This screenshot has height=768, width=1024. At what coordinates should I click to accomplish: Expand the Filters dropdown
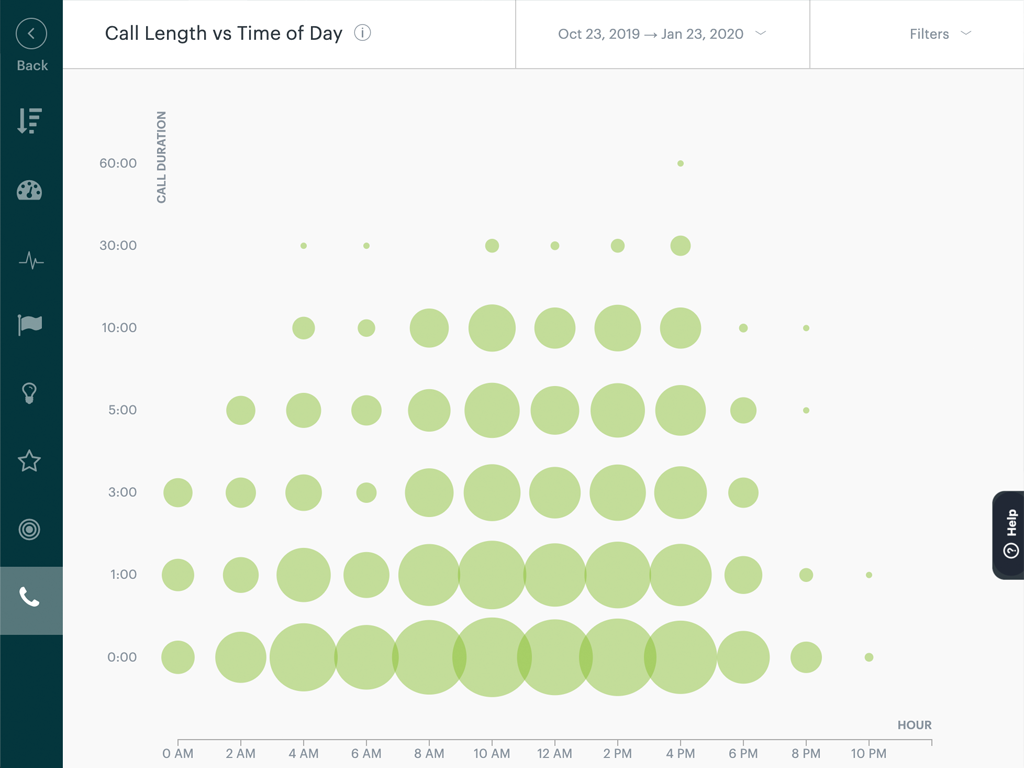point(940,34)
